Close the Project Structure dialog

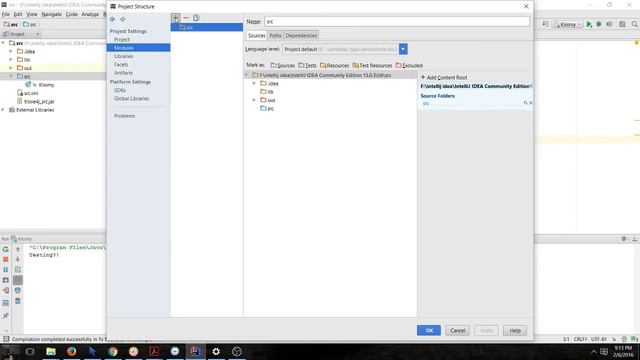pos(526,7)
